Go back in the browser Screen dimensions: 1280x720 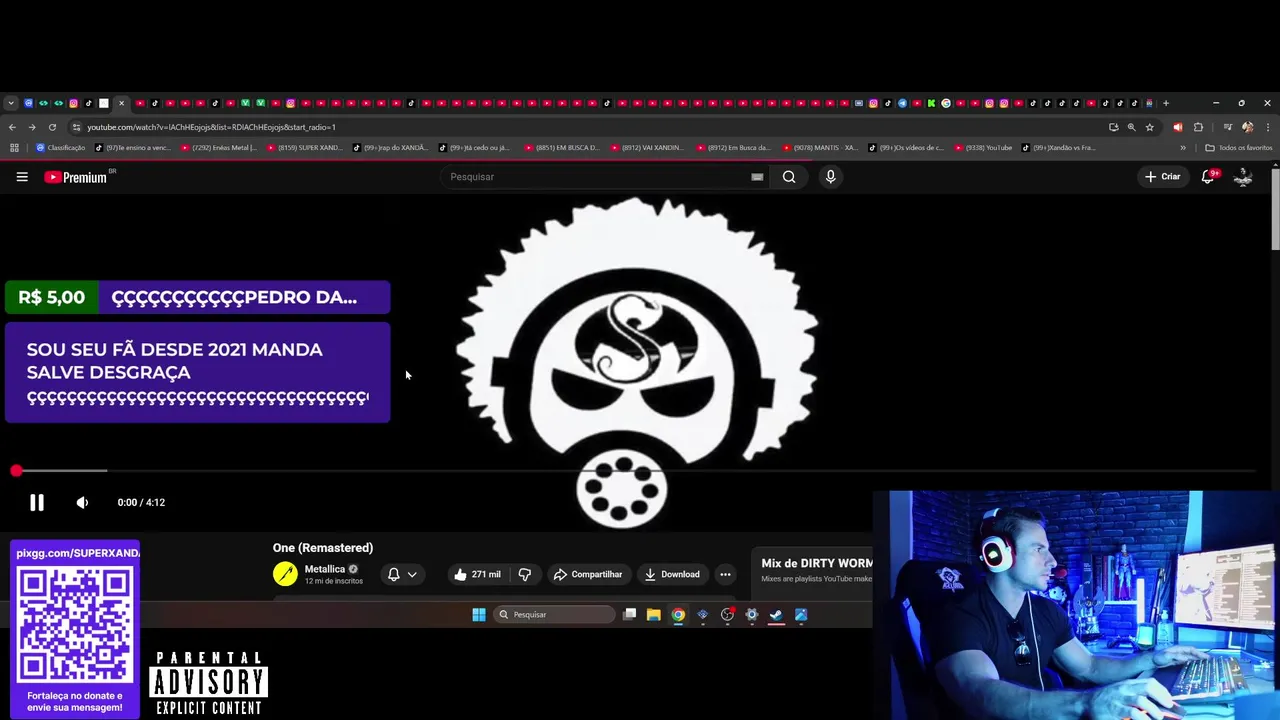click(x=12, y=127)
